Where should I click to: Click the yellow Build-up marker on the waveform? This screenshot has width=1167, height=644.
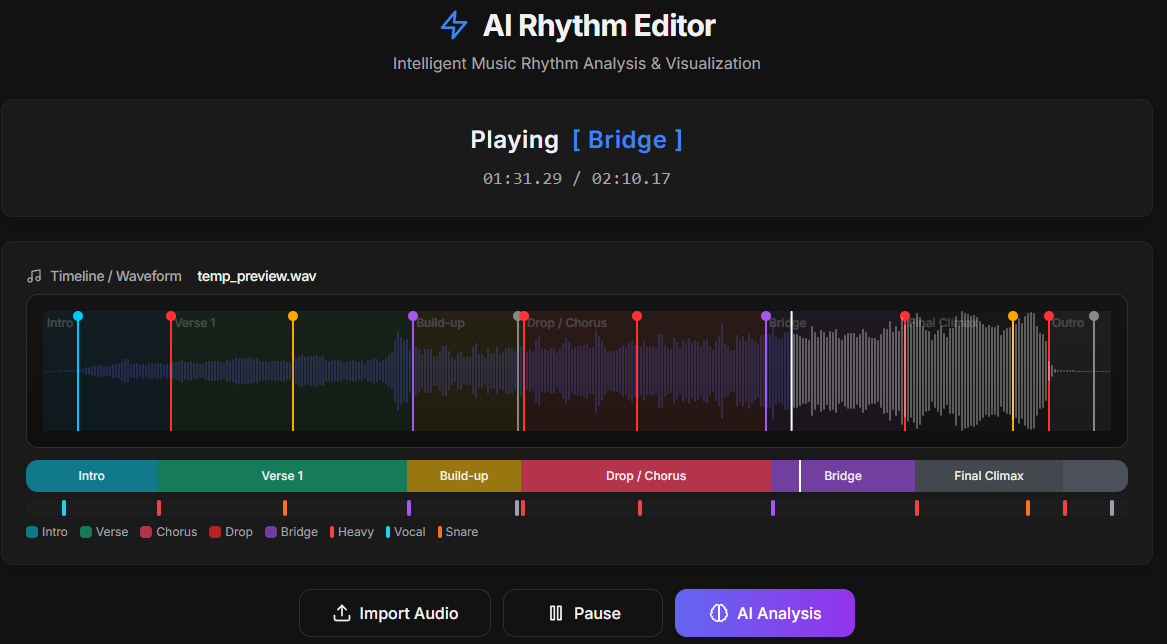click(x=292, y=315)
